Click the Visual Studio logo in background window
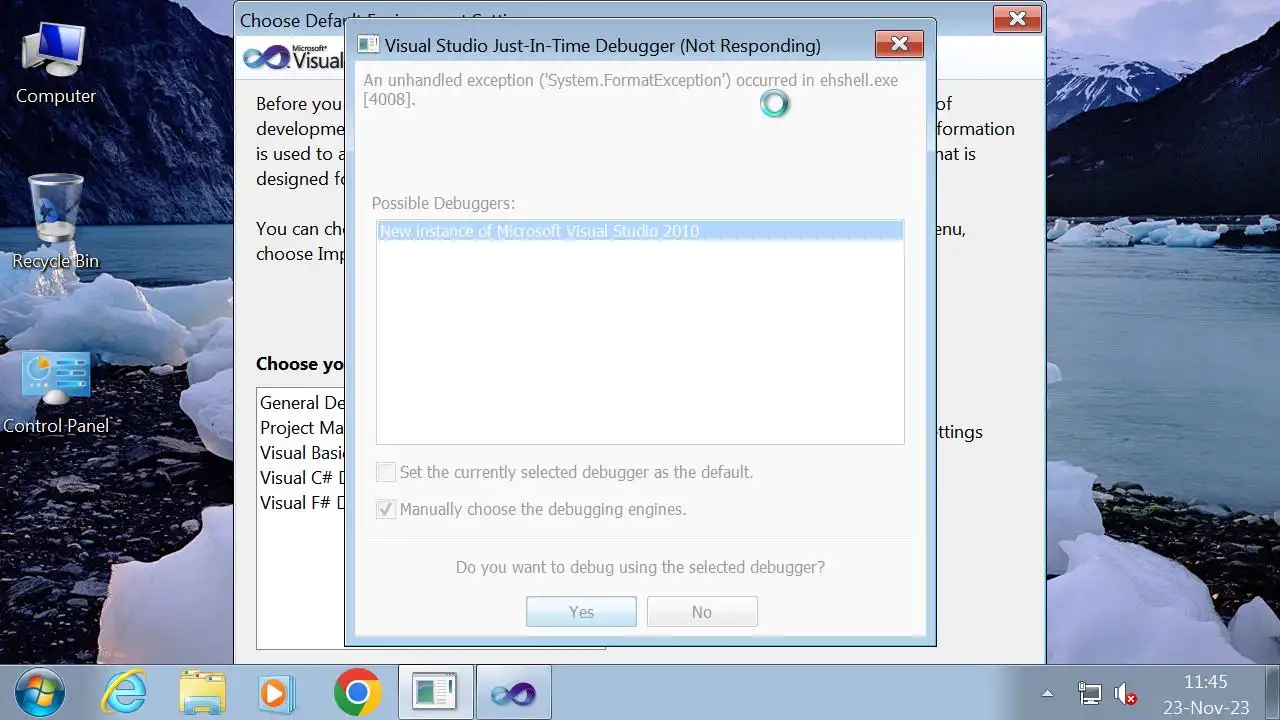The height and width of the screenshot is (720, 1280). point(294,57)
